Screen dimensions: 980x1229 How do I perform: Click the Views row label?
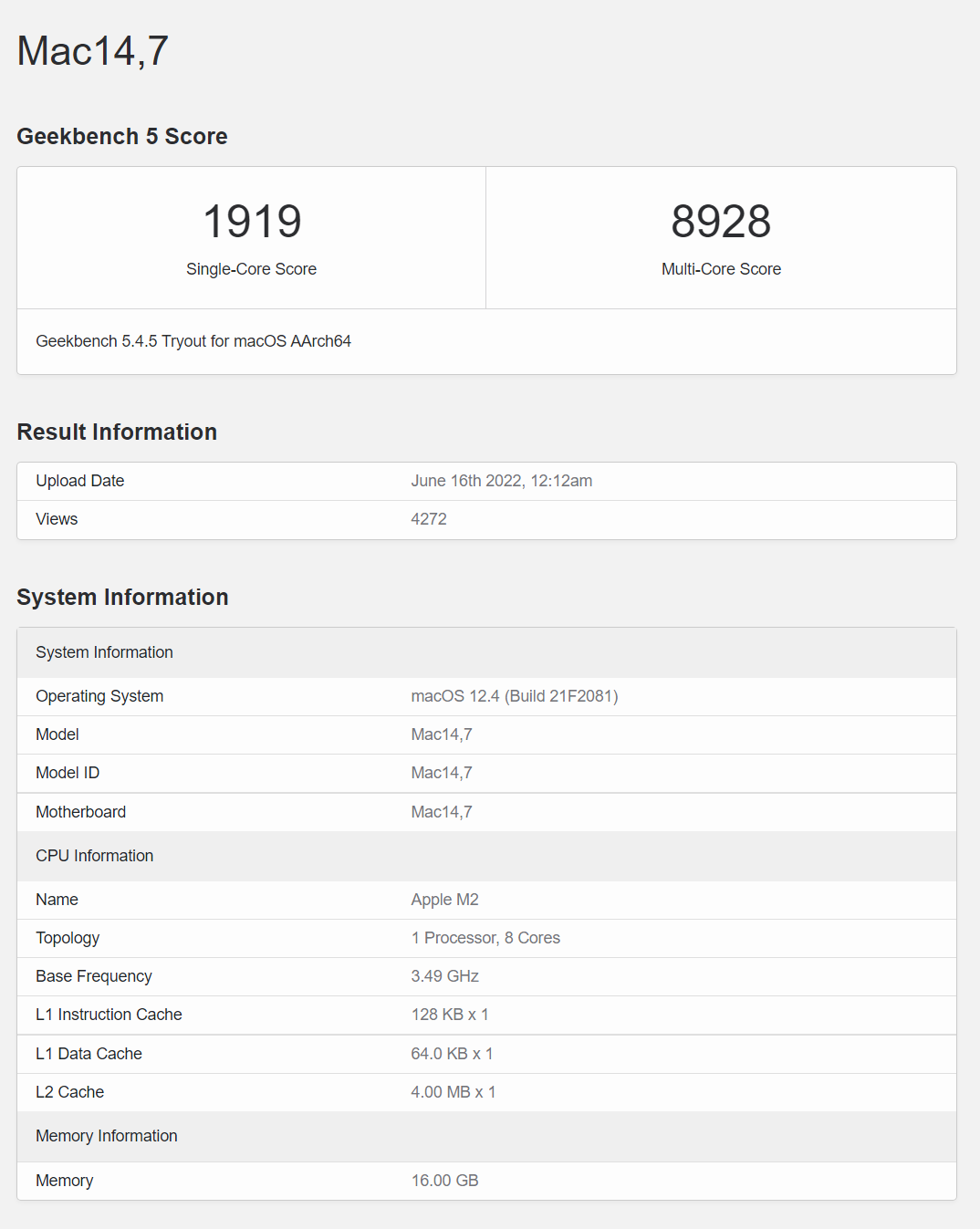click(57, 519)
